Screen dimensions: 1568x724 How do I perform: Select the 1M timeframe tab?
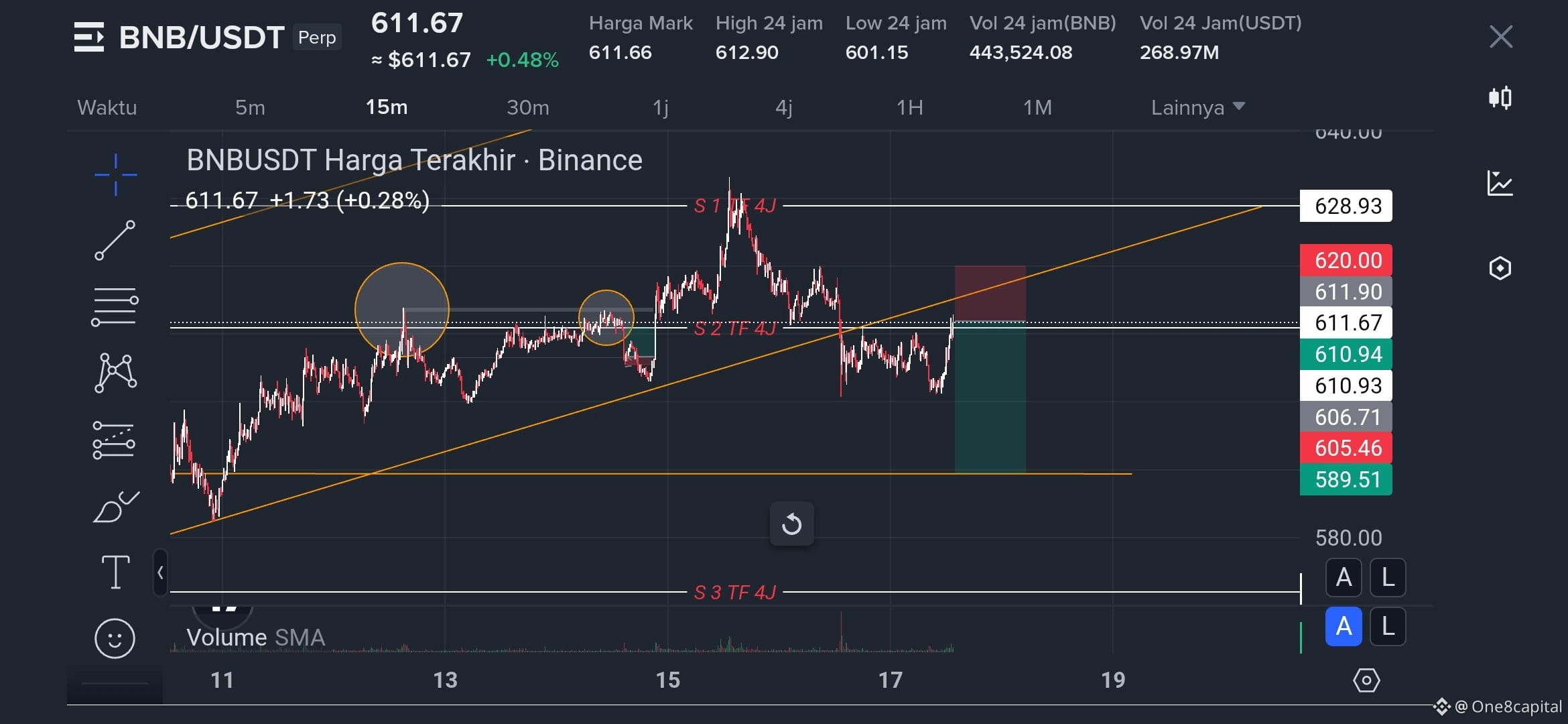tap(1037, 107)
